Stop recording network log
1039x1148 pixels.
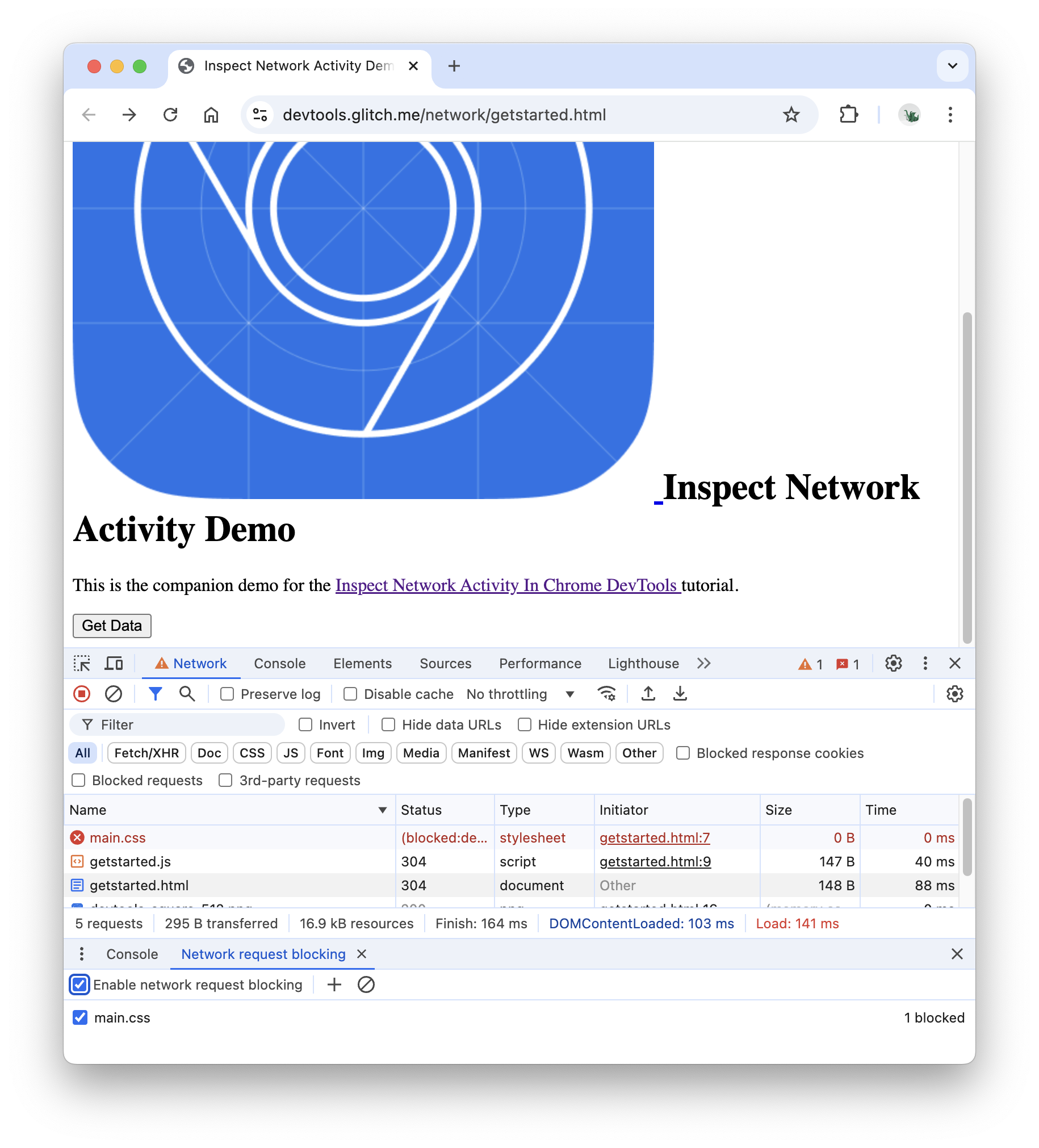click(82, 694)
